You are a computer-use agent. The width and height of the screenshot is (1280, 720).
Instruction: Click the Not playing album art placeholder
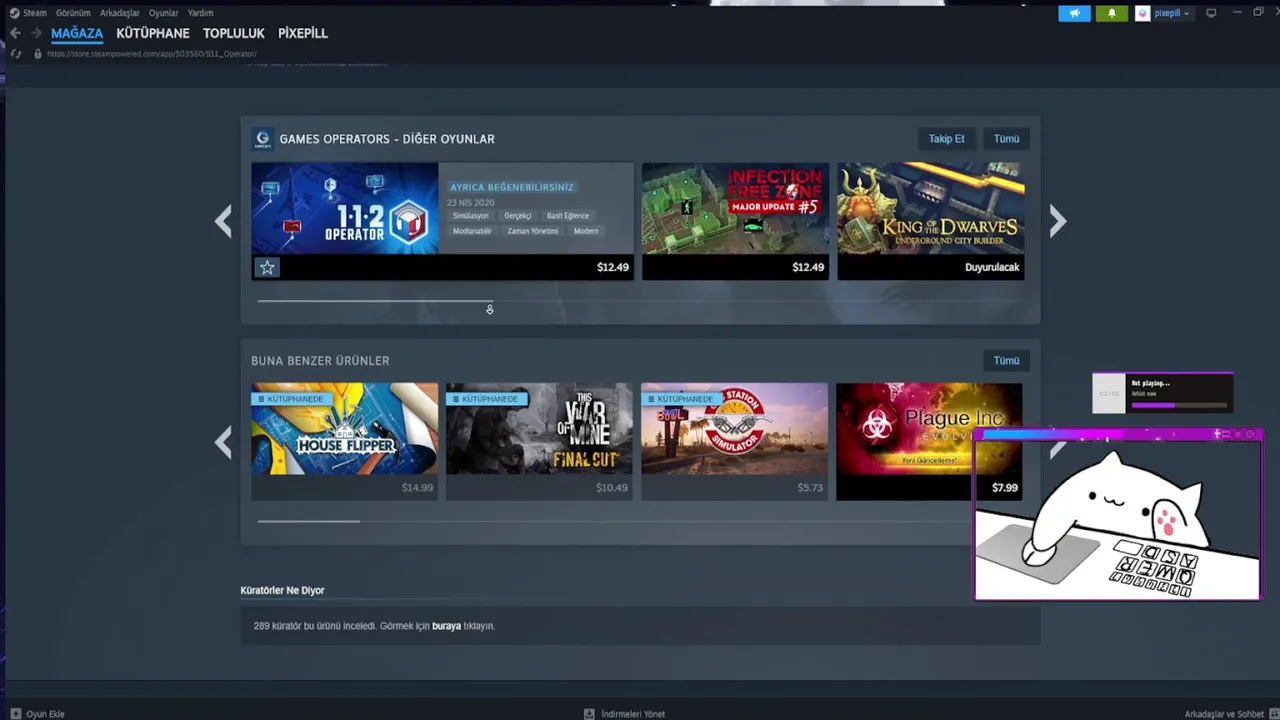point(1109,393)
